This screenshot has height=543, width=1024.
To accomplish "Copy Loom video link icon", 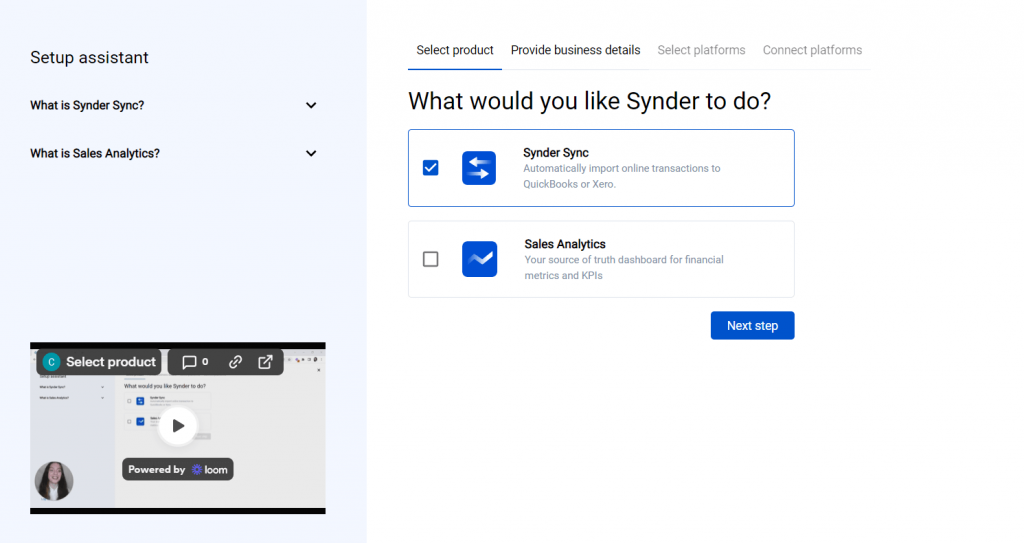I will [x=235, y=362].
